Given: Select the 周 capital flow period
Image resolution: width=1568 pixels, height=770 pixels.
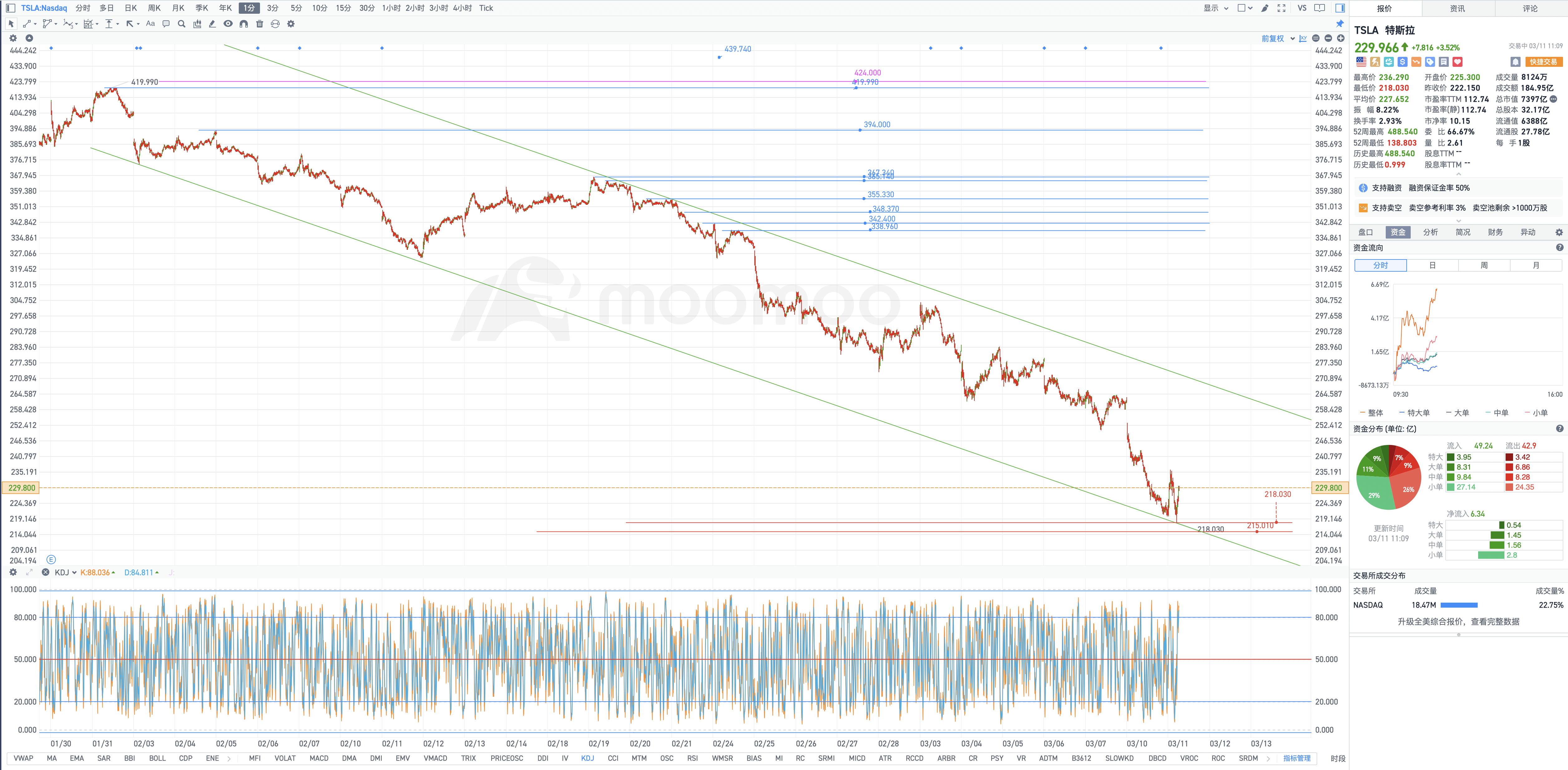Looking at the screenshot, I should click(x=1484, y=265).
